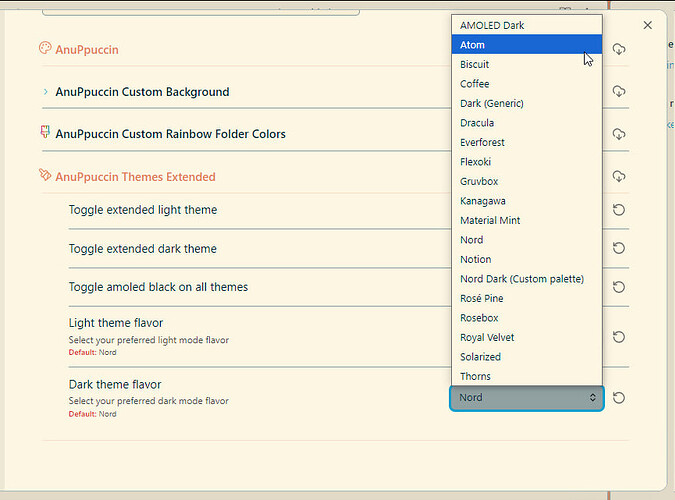This screenshot has height=500, width=675.
Task: Toggle AnuPpuccin Custom Rainbow Folder Colors section
Action: (170, 134)
